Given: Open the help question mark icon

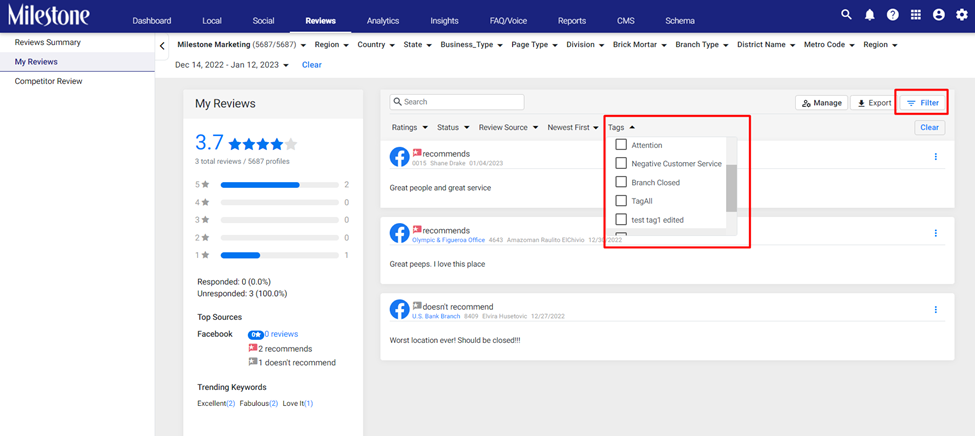Looking at the screenshot, I should [893, 15].
